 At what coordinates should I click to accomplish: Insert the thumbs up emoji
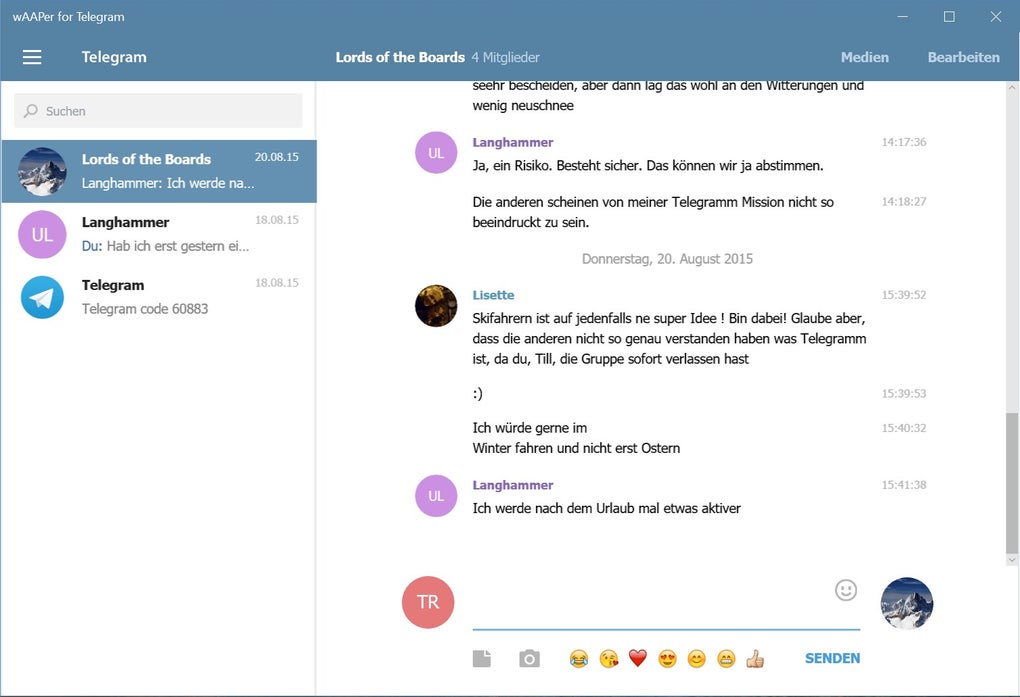(x=755, y=659)
